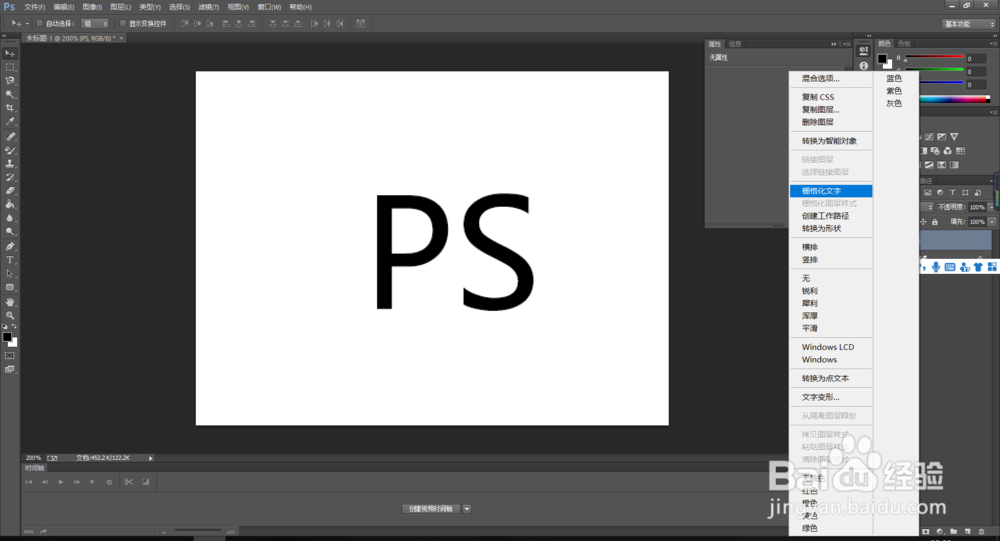This screenshot has width=1000, height=541.
Task: Click foreground swatch in Color panel
Action: 882,59
